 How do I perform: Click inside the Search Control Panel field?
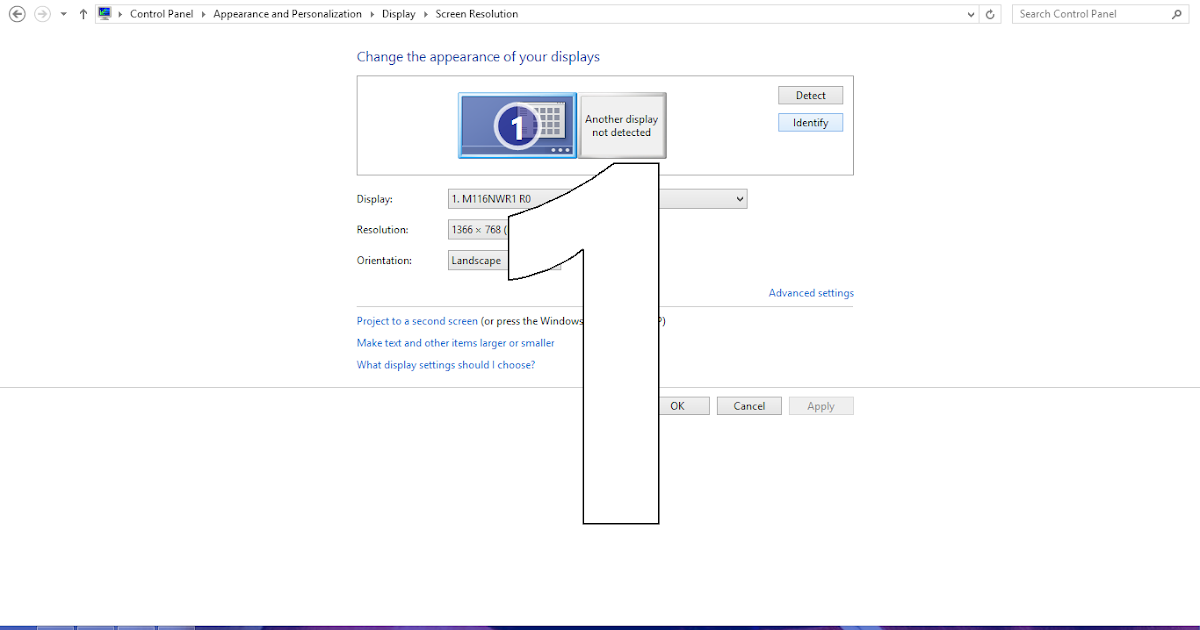(1090, 13)
